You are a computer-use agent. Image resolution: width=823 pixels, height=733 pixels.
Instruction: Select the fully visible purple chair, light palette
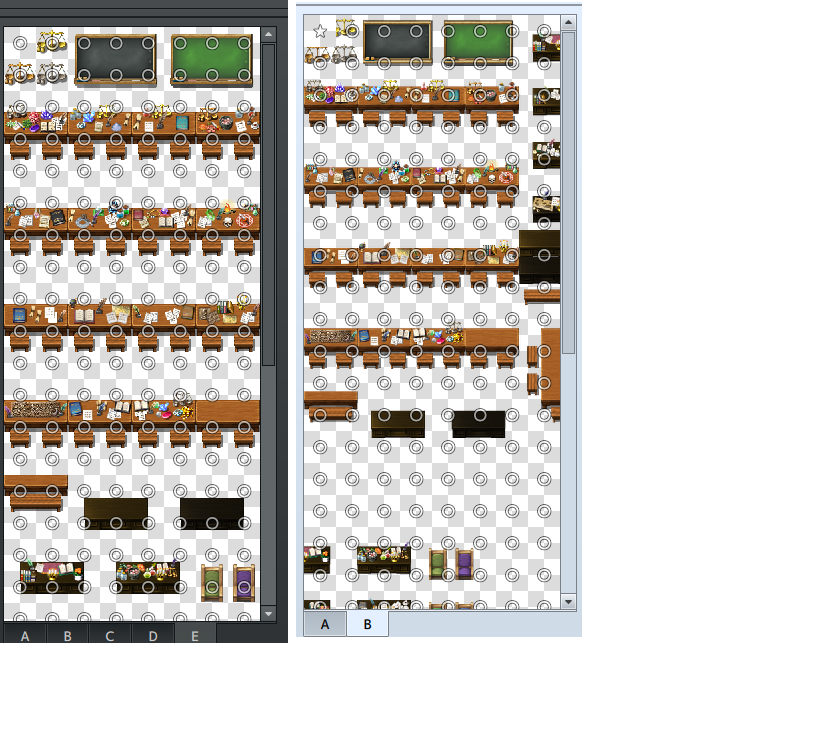(465, 564)
